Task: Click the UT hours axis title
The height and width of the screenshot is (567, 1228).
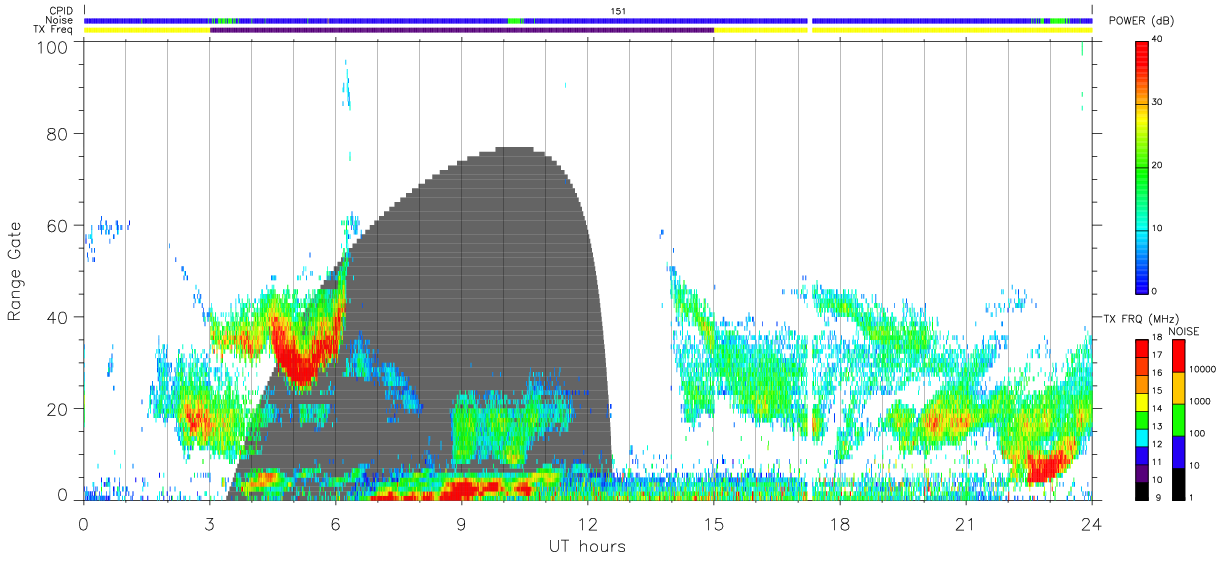Action: pos(587,546)
